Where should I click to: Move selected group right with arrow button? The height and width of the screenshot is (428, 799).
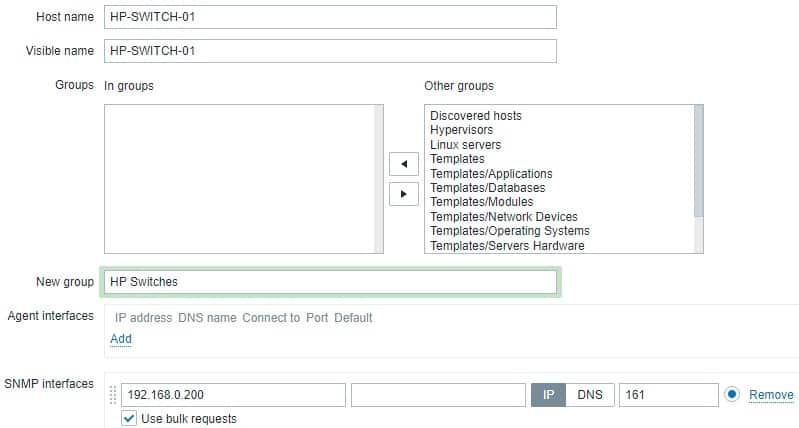404,194
